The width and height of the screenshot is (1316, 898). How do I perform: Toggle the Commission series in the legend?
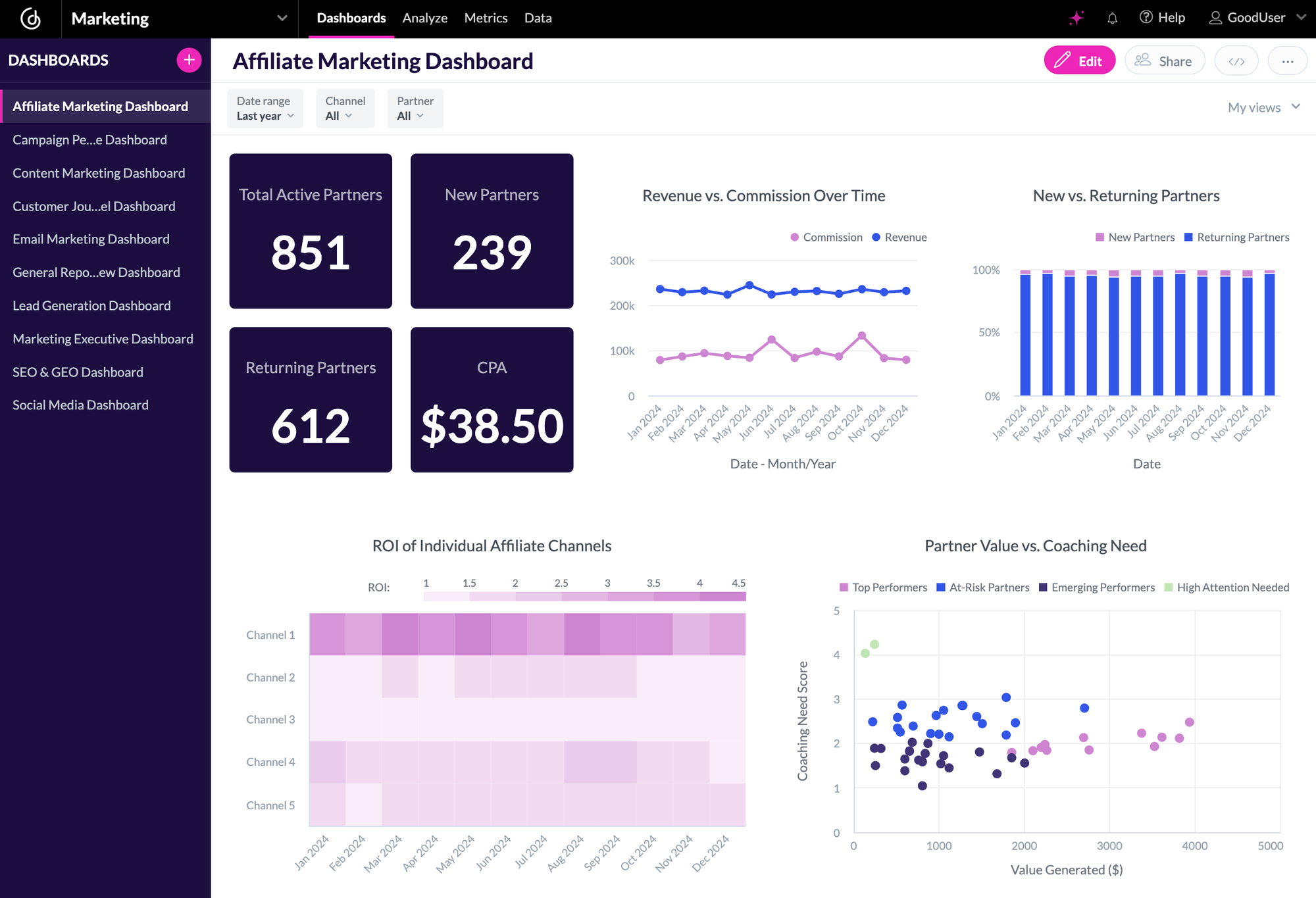pos(826,237)
